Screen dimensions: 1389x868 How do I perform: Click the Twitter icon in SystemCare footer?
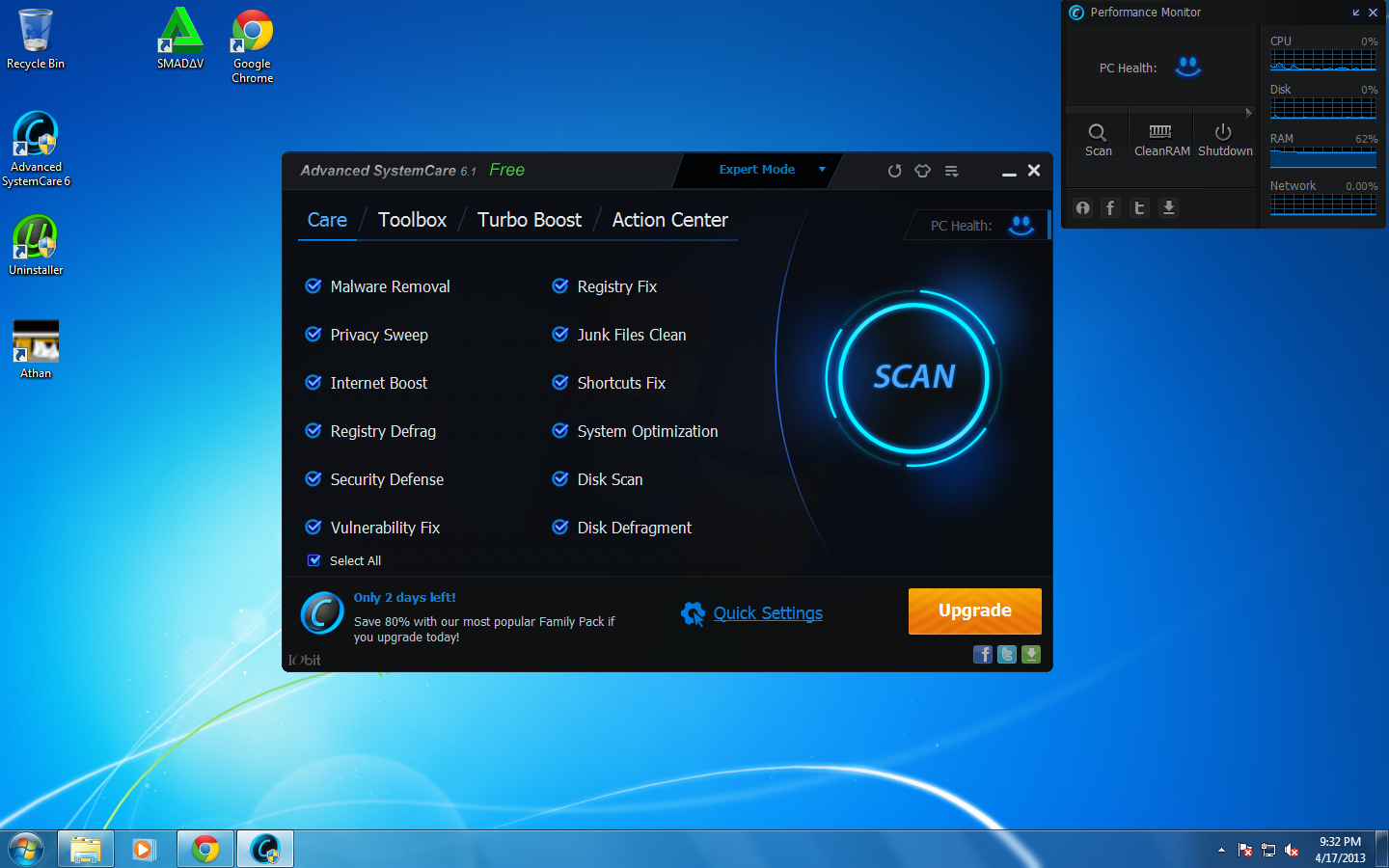[x=1007, y=655]
